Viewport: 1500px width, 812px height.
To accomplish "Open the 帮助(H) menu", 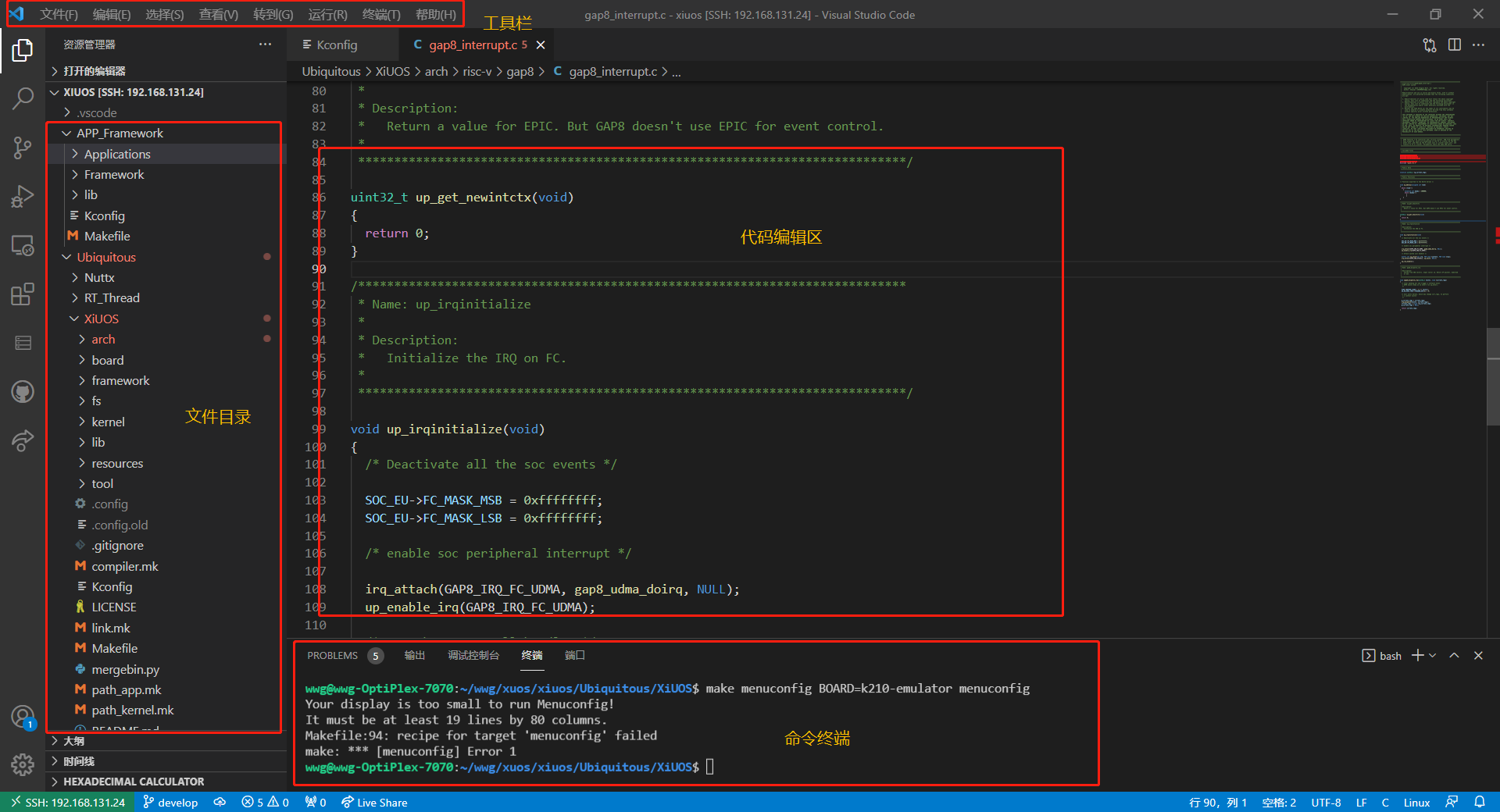I will (x=436, y=15).
